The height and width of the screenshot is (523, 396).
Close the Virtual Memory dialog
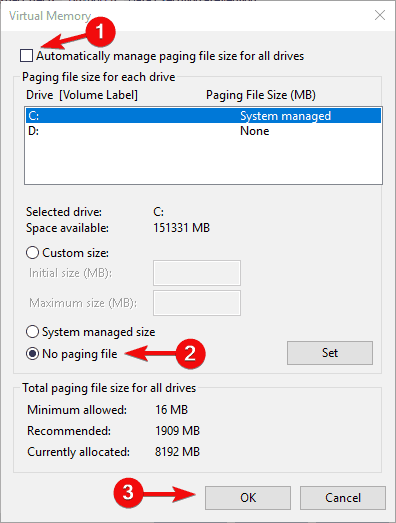(x=380, y=15)
